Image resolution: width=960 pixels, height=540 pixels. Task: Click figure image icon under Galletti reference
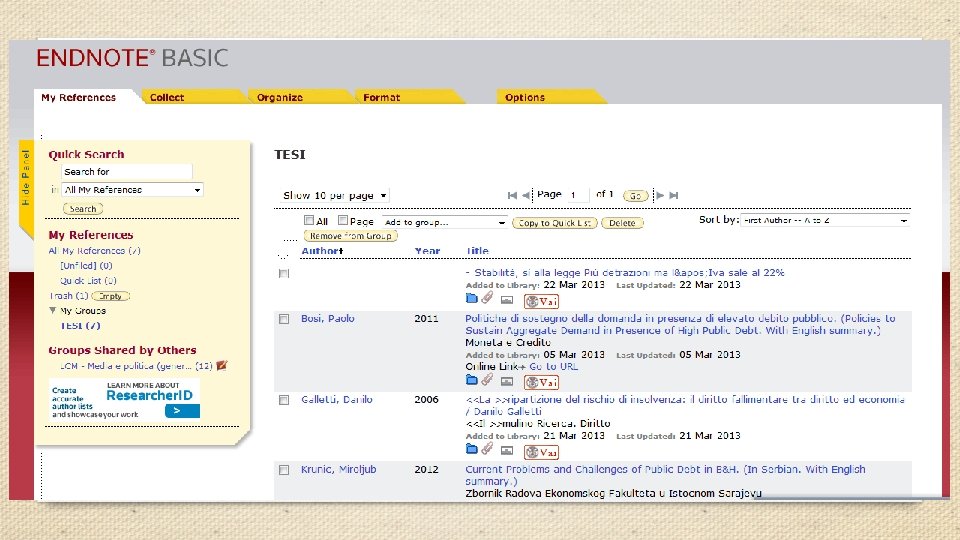pyautogui.click(x=506, y=451)
